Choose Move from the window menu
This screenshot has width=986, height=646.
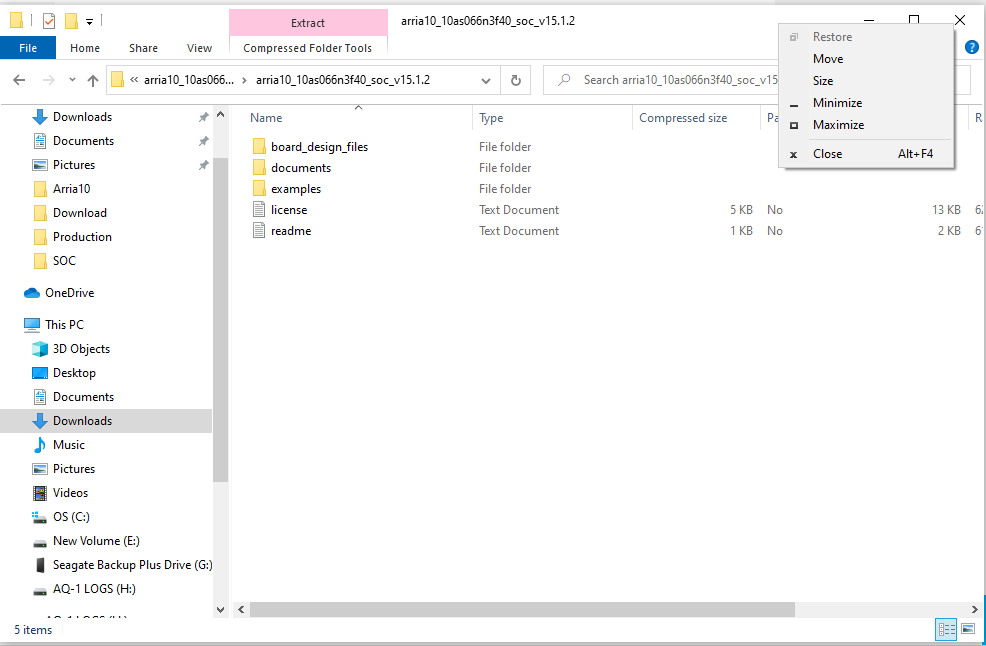click(x=867, y=58)
